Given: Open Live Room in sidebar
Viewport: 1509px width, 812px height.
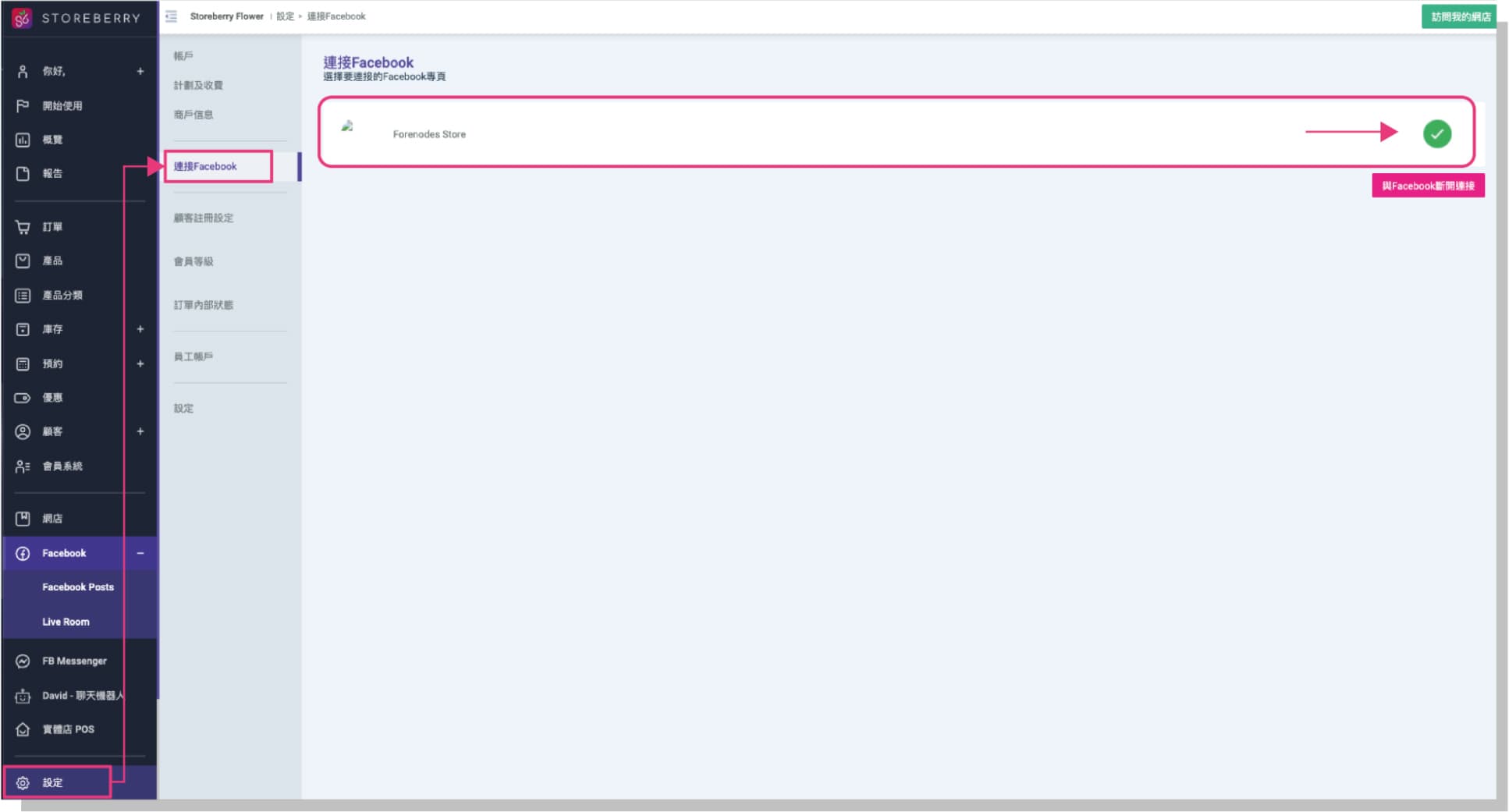Looking at the screenshot, I should pyautogui.click(x=66, y=622).
